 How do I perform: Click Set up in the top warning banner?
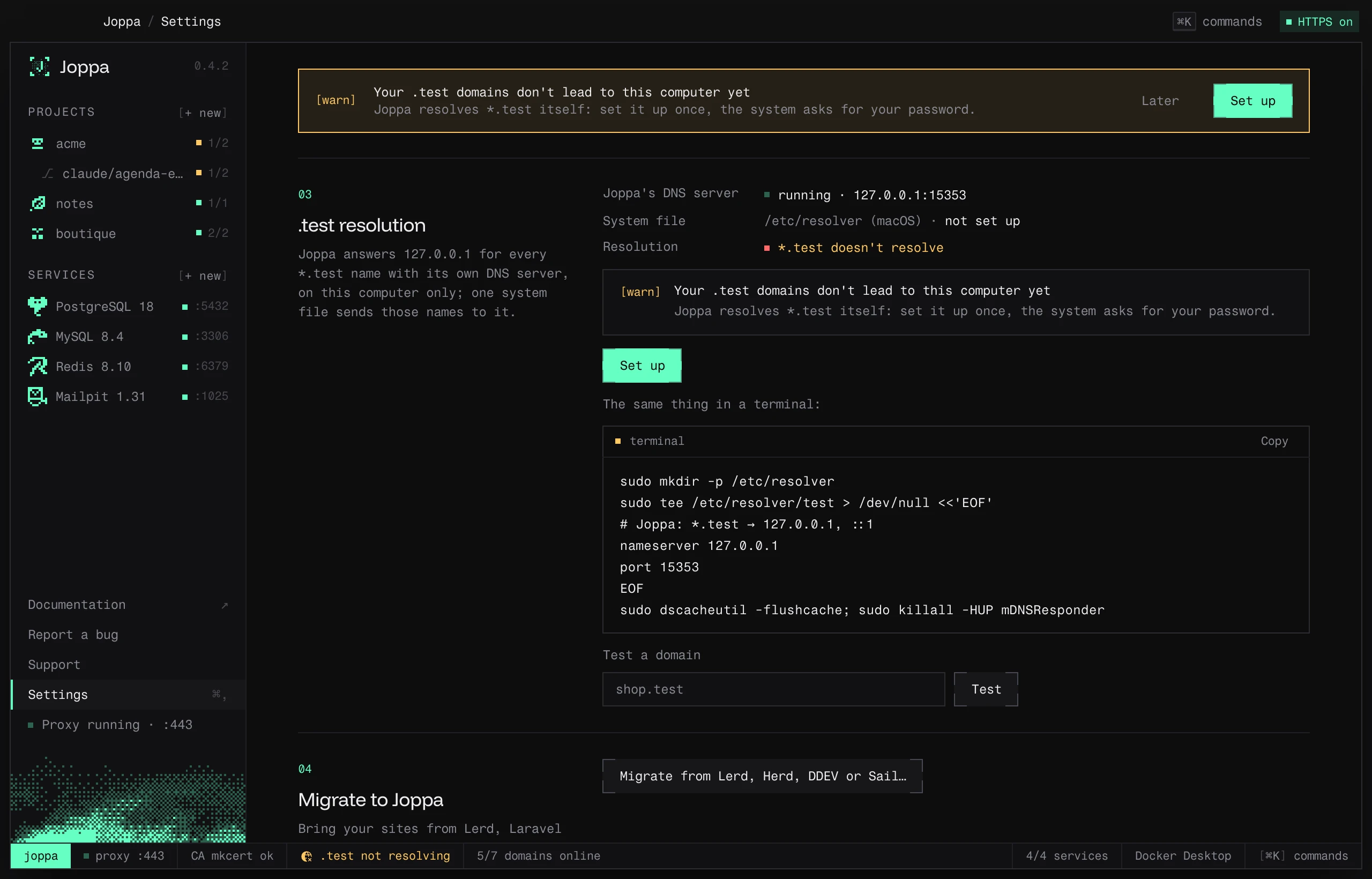[1252, 101]
